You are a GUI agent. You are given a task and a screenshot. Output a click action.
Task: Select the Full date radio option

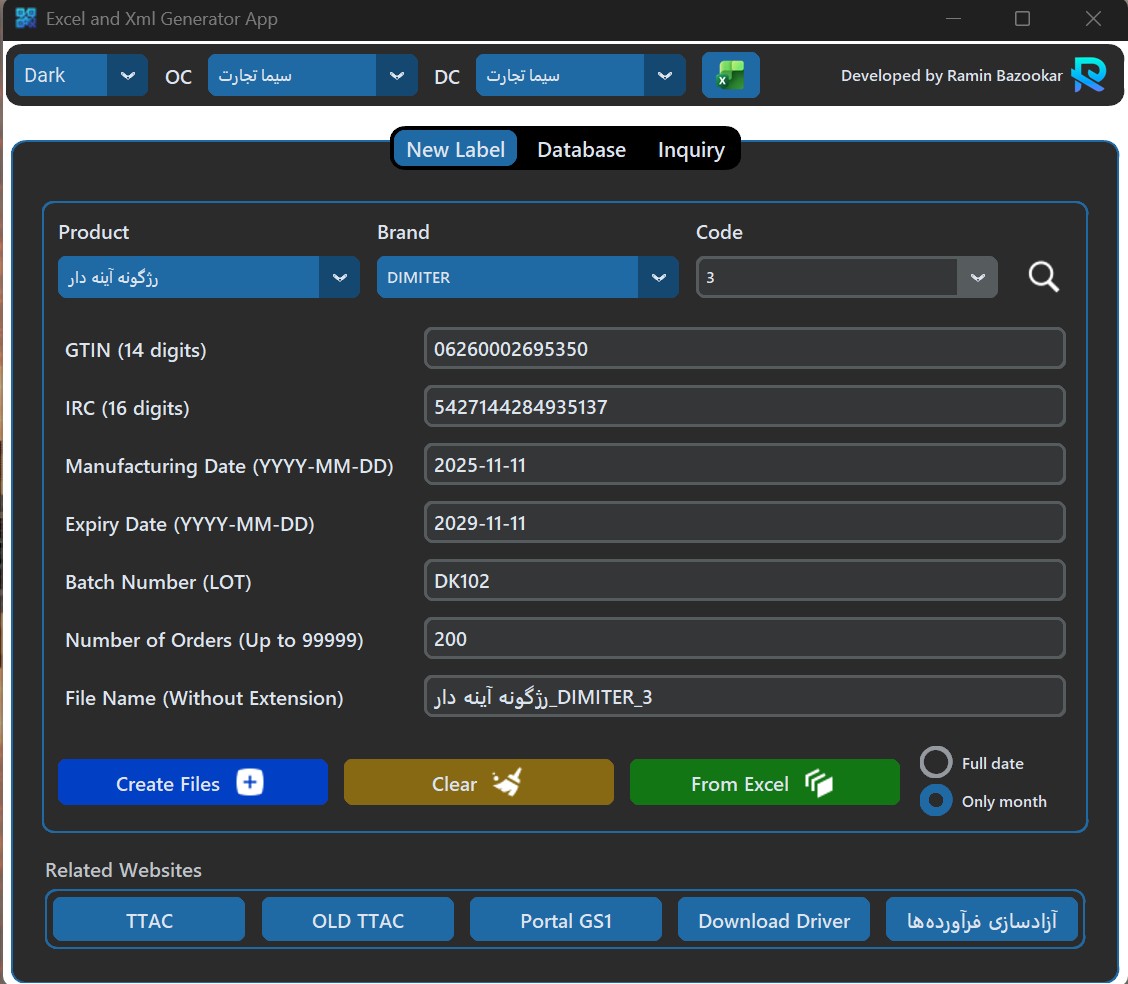[936, 763]
